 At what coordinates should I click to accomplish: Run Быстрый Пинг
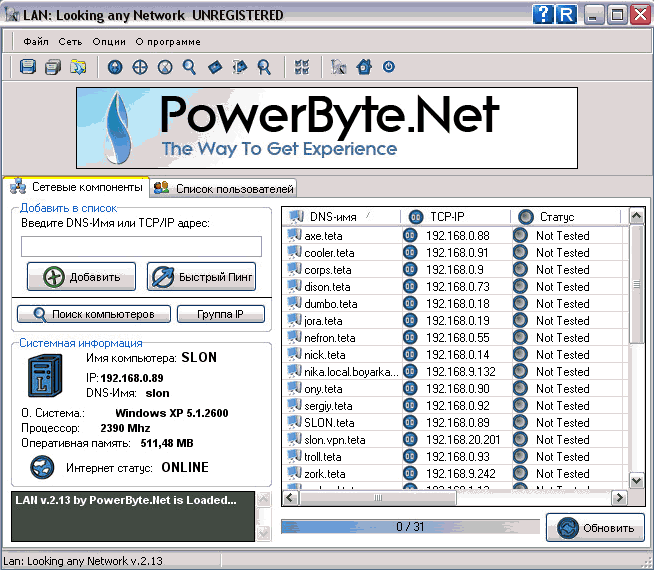click(201, 276)
